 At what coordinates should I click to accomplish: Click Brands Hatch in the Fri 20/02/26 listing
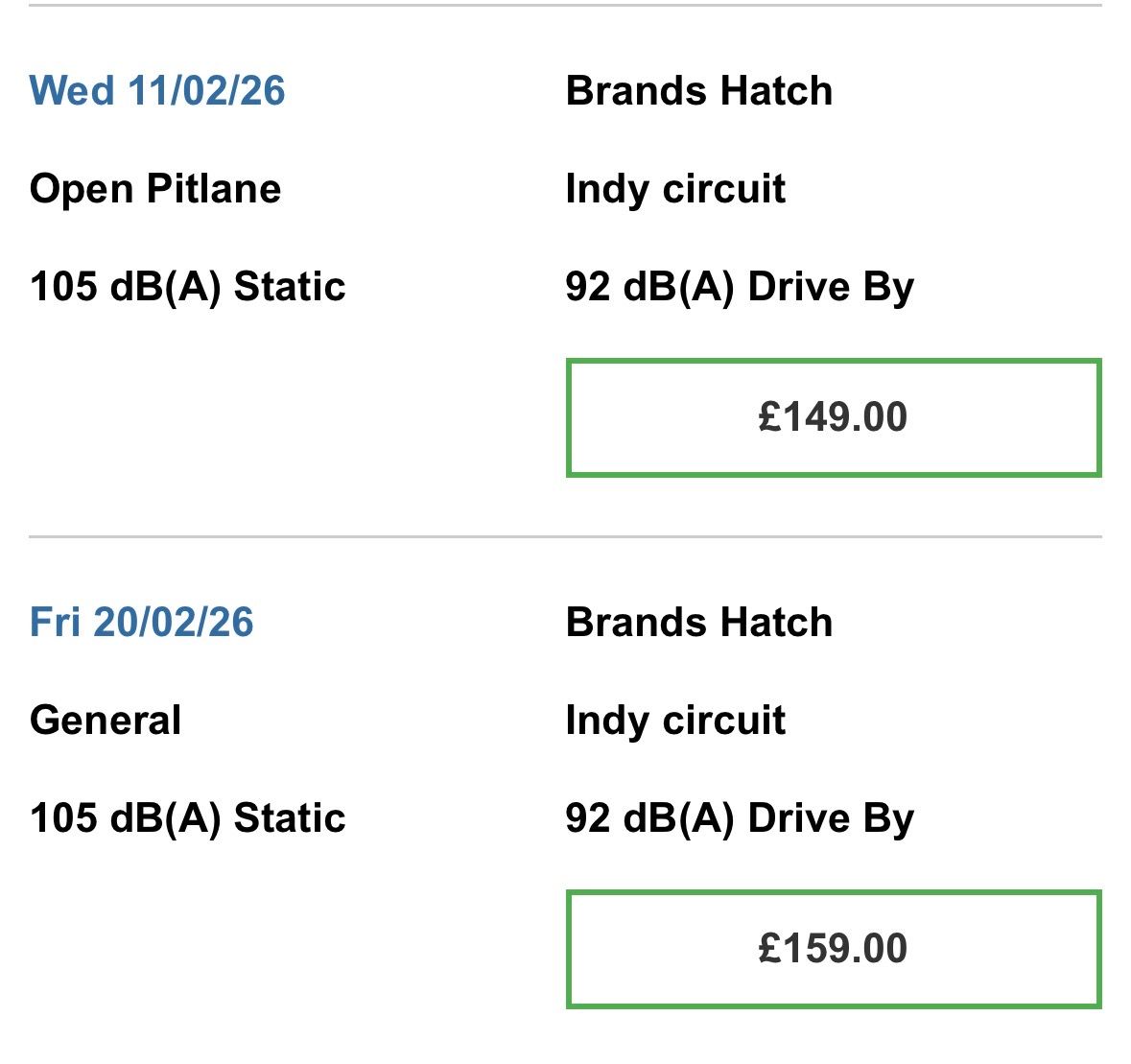coord(699,623)
